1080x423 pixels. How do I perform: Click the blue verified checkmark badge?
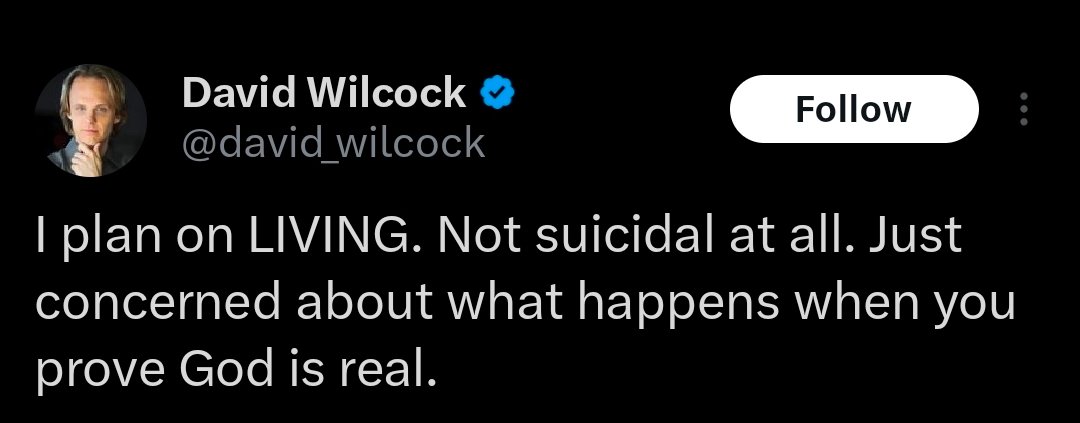point(498,93)
